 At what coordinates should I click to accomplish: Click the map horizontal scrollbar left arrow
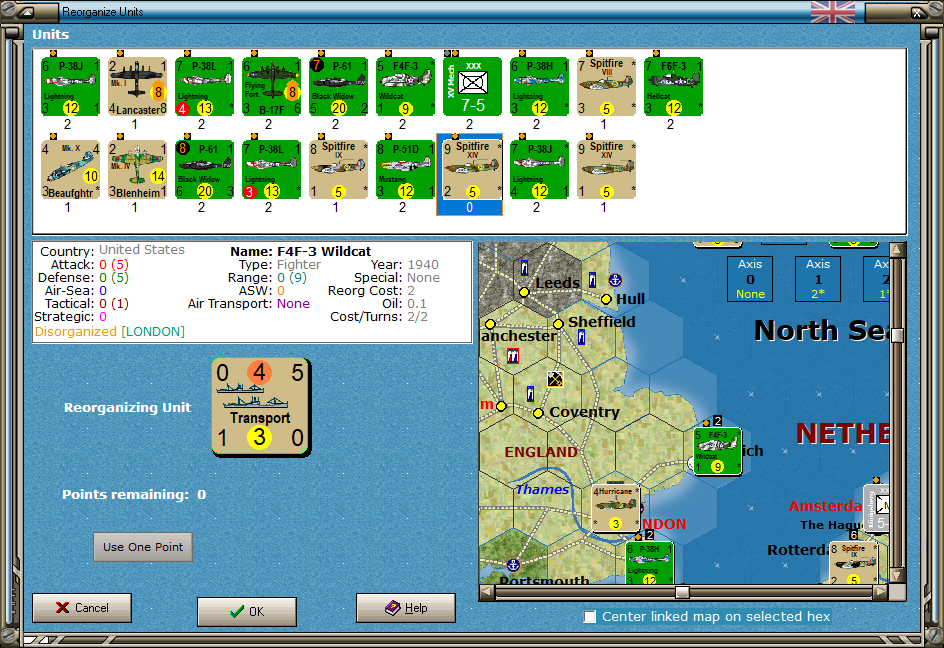pyautogui.click(x=486, y=593)
